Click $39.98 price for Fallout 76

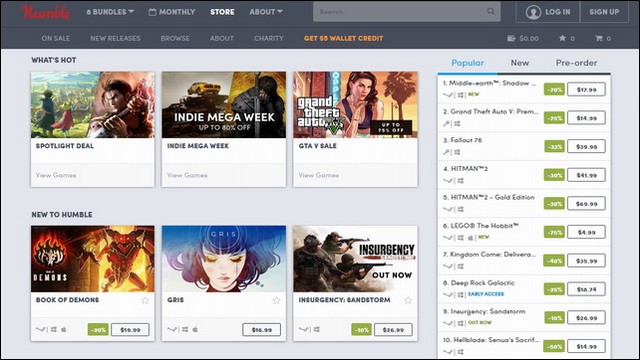pyautogui.click(x=586, y=147)
